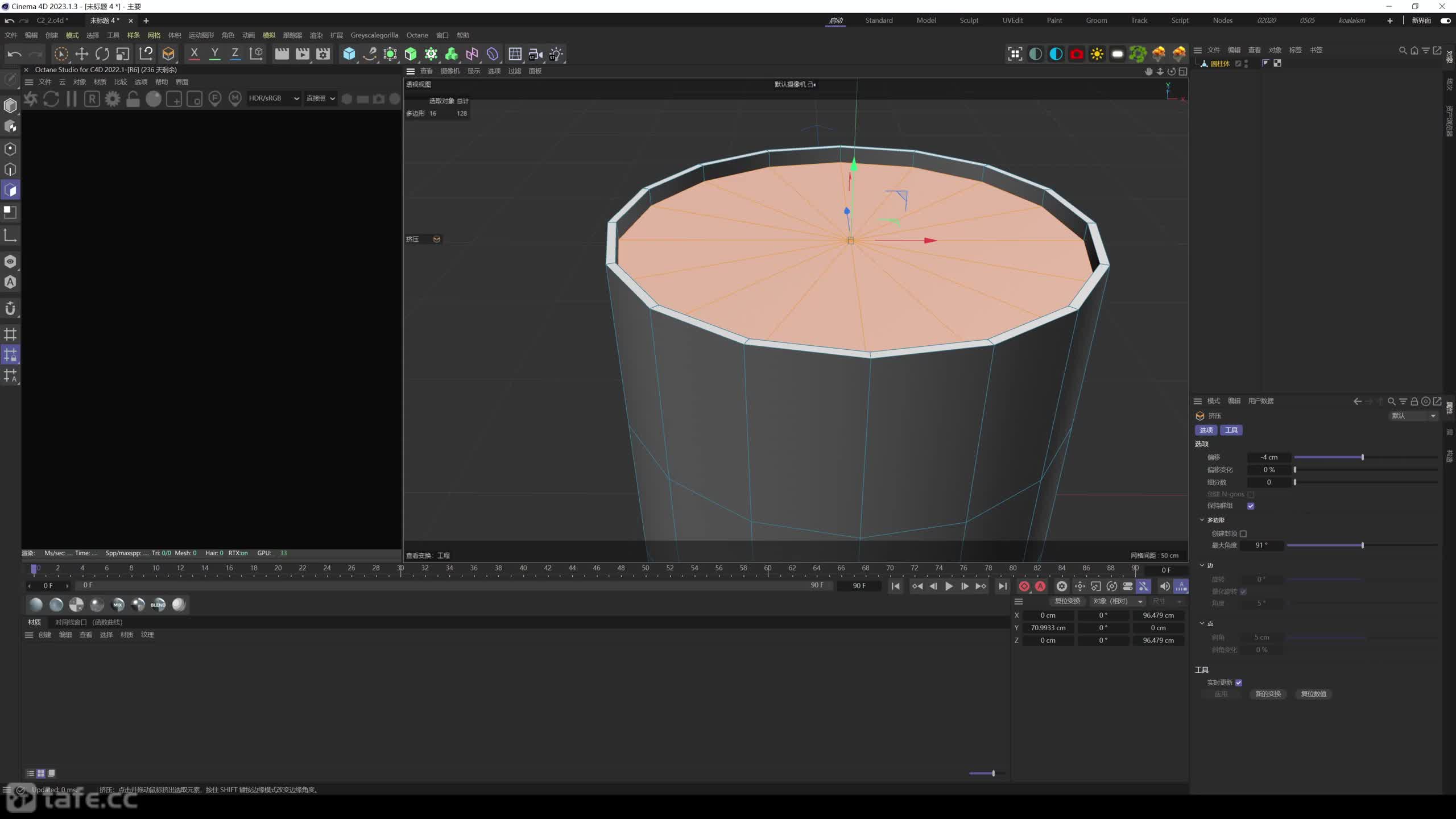Adjust the 最大角度 slider
Screen dimensions: 1456x819
coord(1362,545)
